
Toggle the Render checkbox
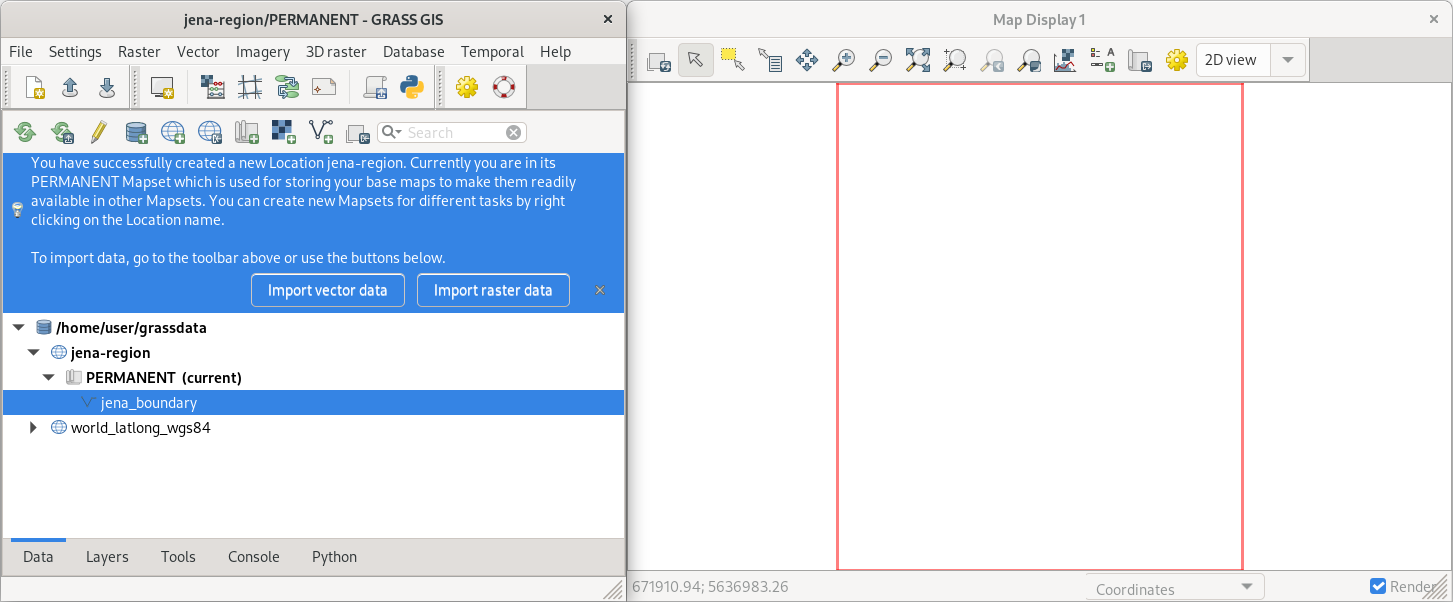click(1378, 587)
